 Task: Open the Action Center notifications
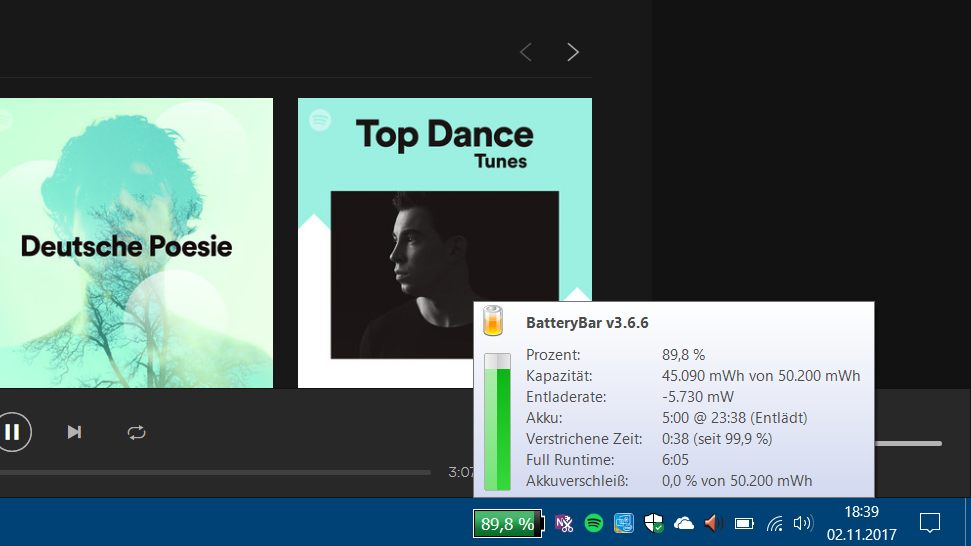(930, 523)
